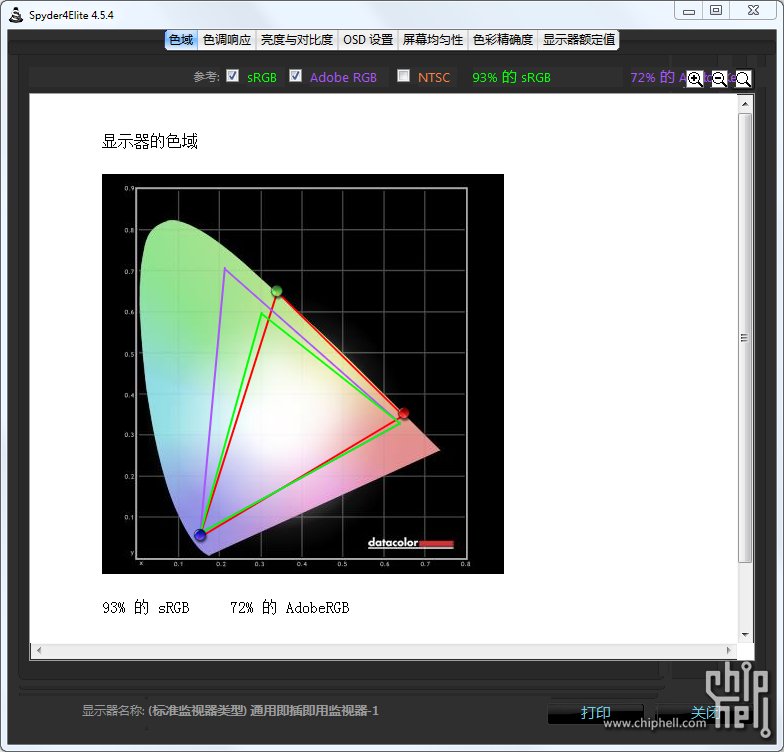Click the green primary point on gamut chart
Screen dimensions: 784x752
(x=276, y=291)
